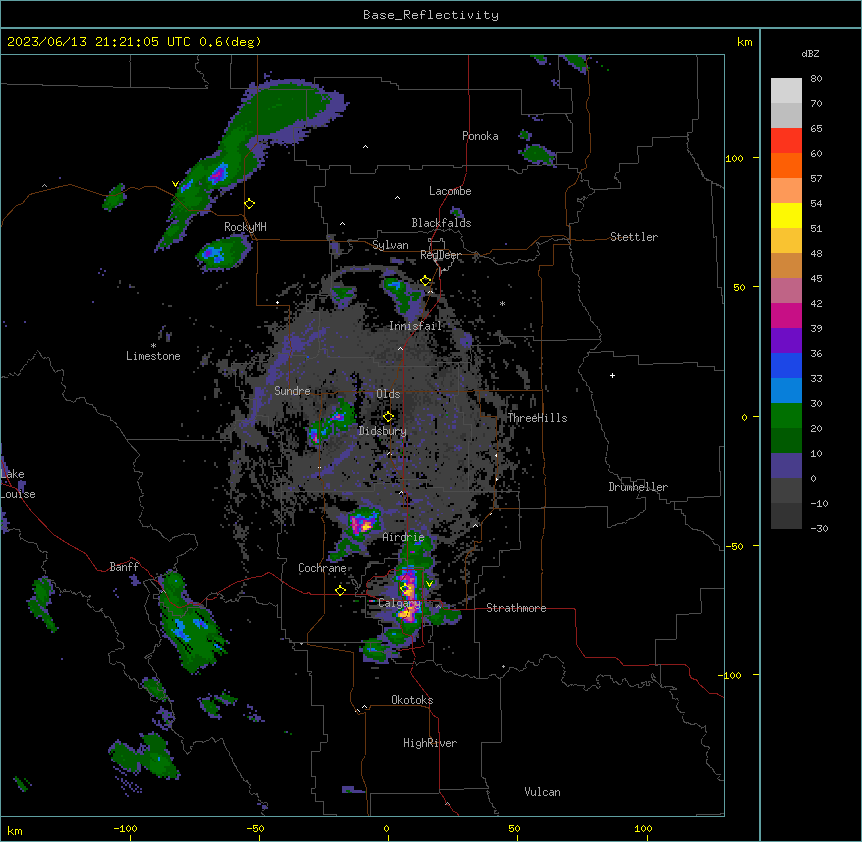
Task: Click the asterisk marker east of Innisfail
Action: click(x=502, y=304)
